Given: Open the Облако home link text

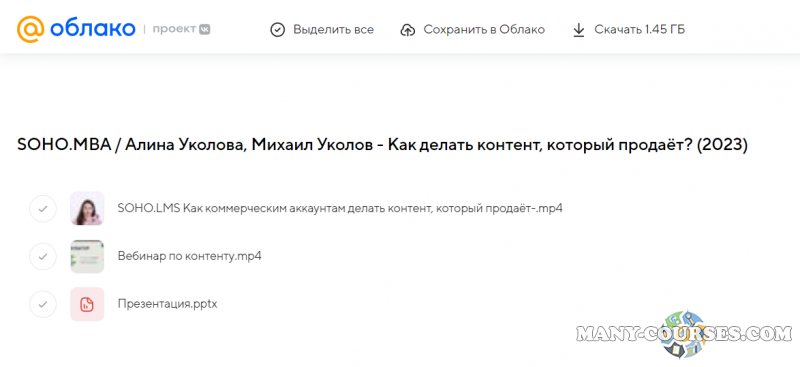Looking at the screenshot, I should pyautogui.click(x=92, y=29).
